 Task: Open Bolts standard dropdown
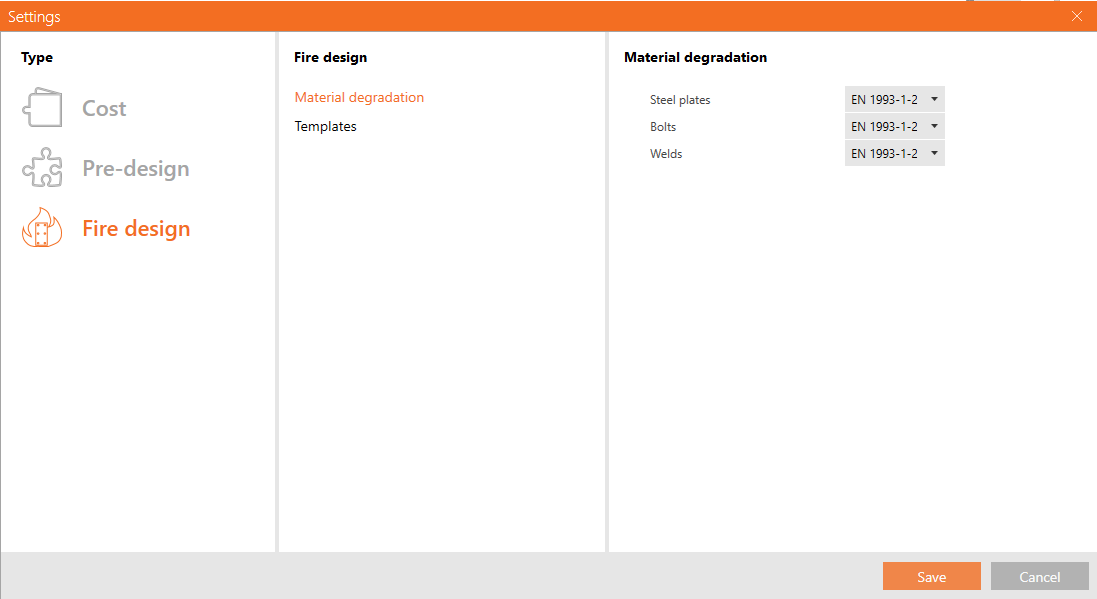click(x=895, y=127)
